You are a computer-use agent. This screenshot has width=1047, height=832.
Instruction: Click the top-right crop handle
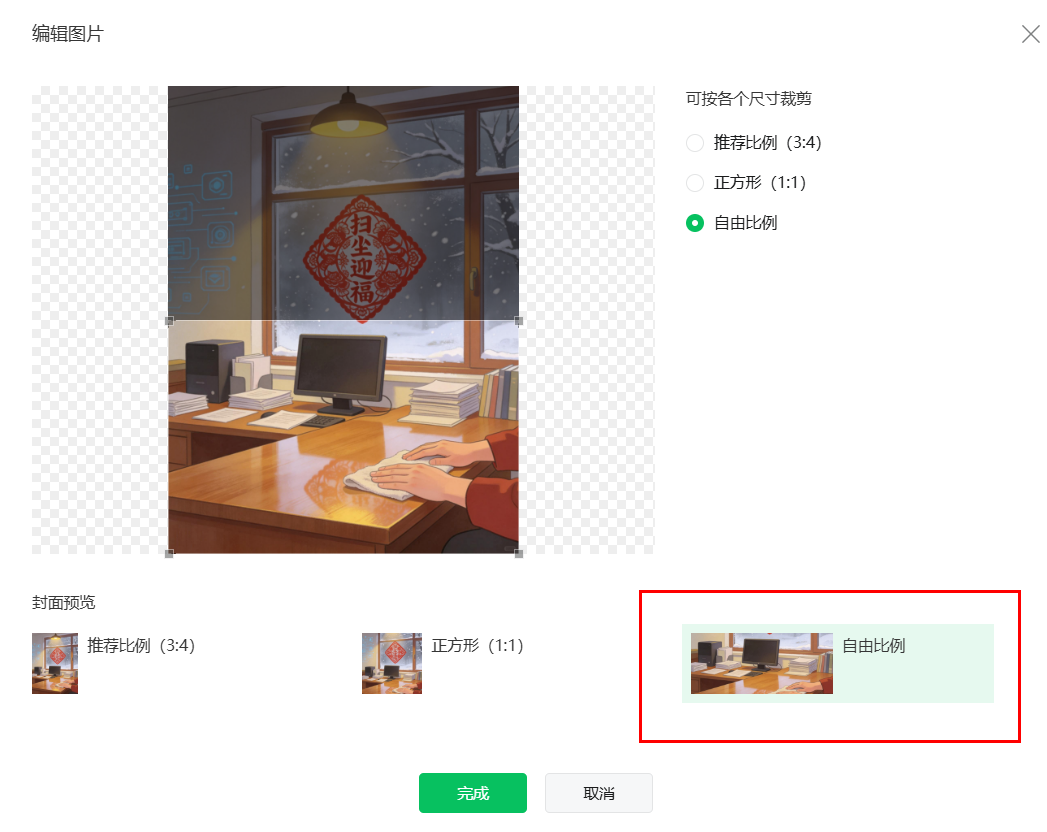(x=519, y=321)
